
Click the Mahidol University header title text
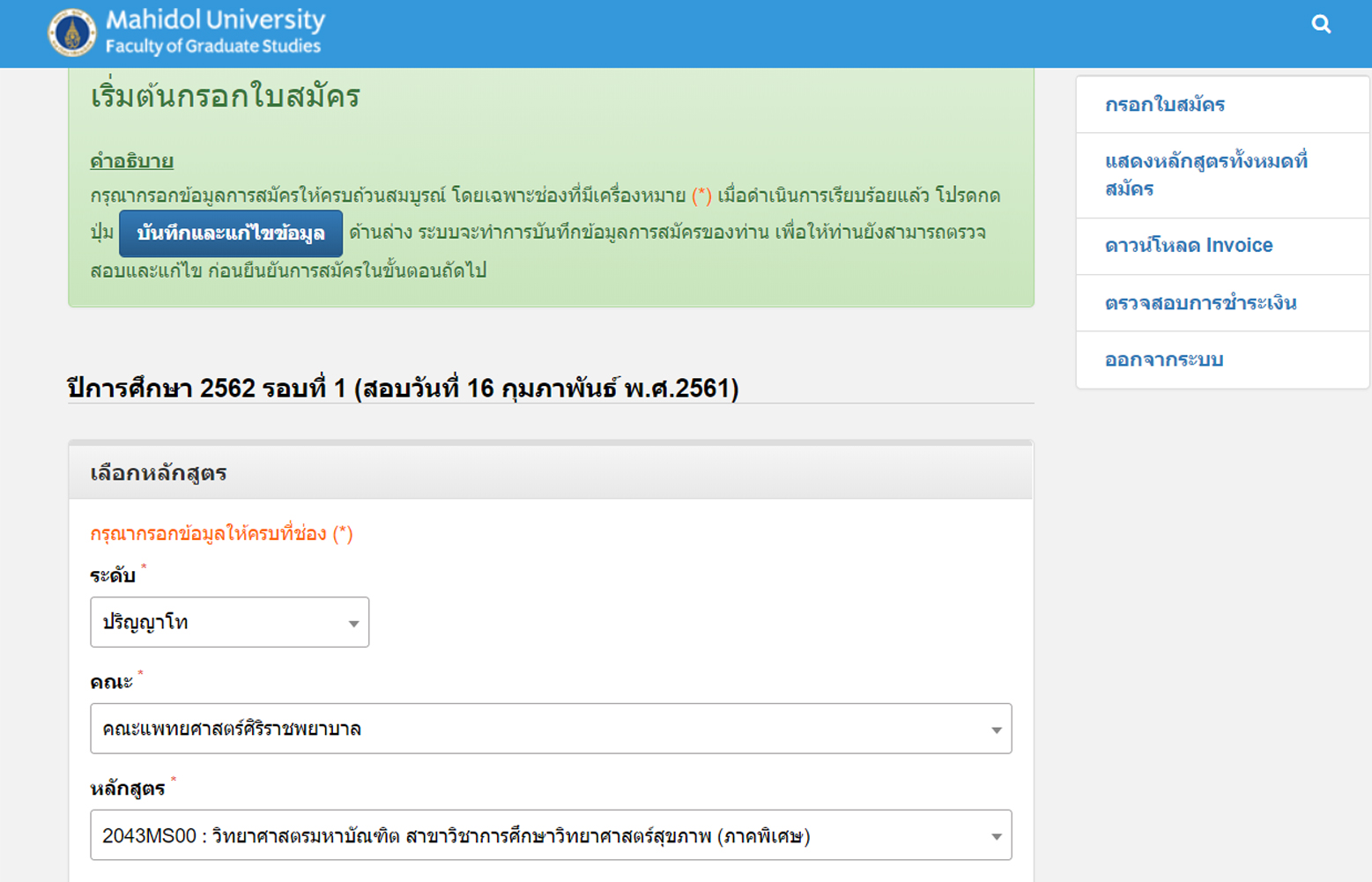pos(215,20)
